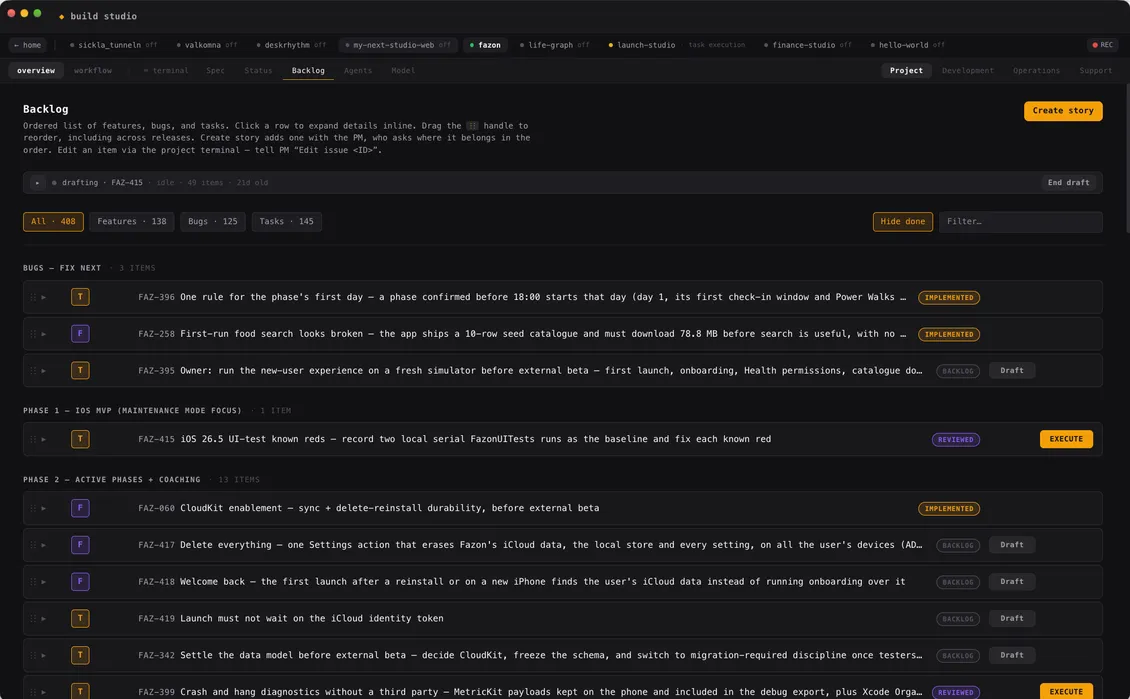Grab the drag handle on FAZ-258 row
1130x699 pixels.
(32, 334)
